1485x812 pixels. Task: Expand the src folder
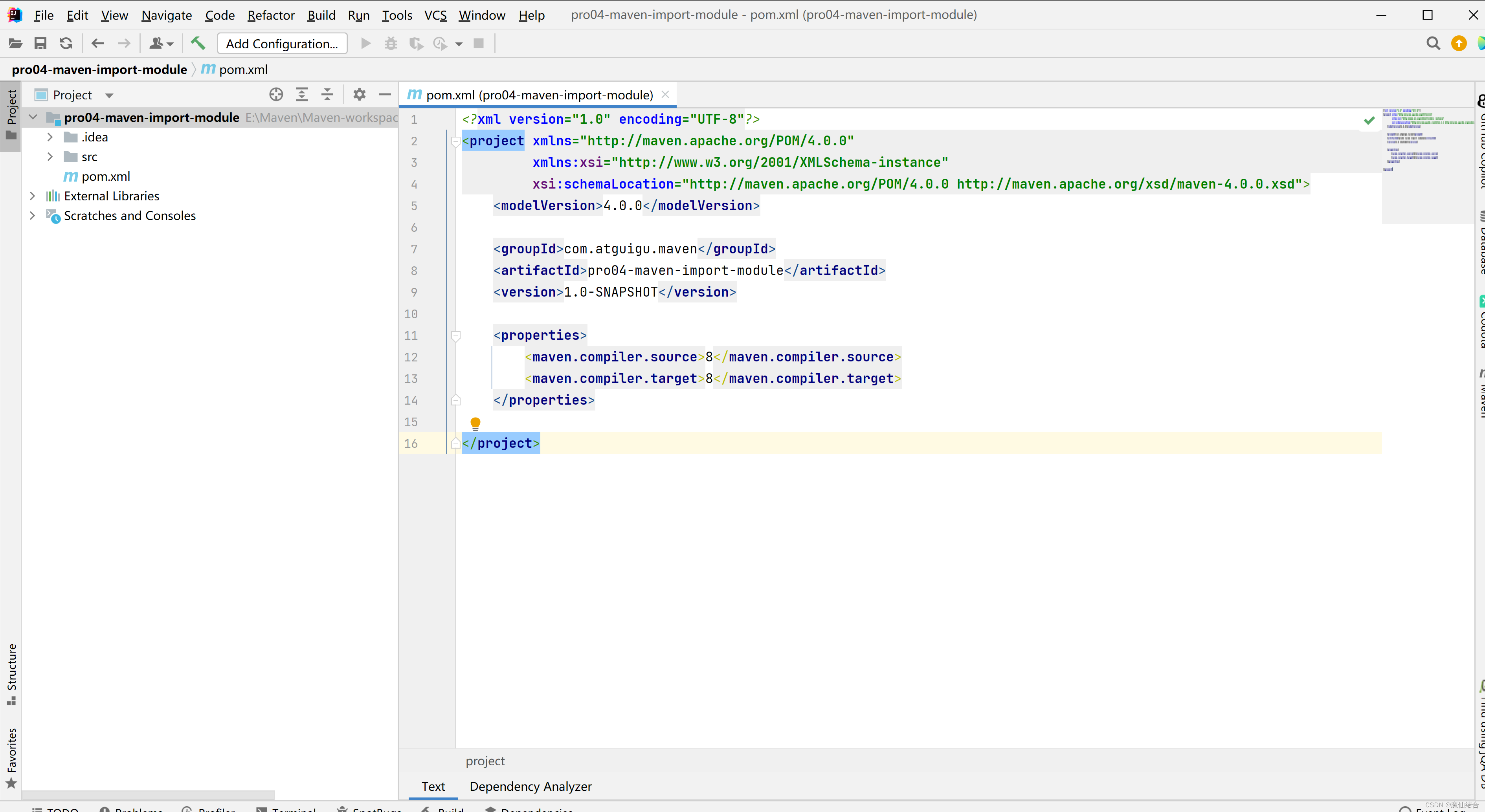[x=50, y=157]
